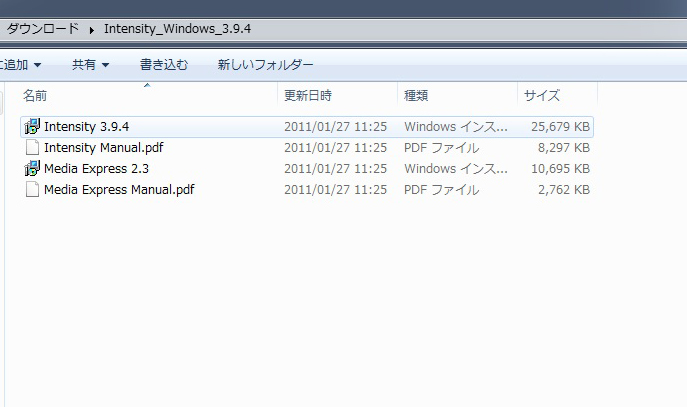The image size is (687, 407).
Task: Click the Windows インス... type of Intensity 3.9.4
Action: pos(456,127)
